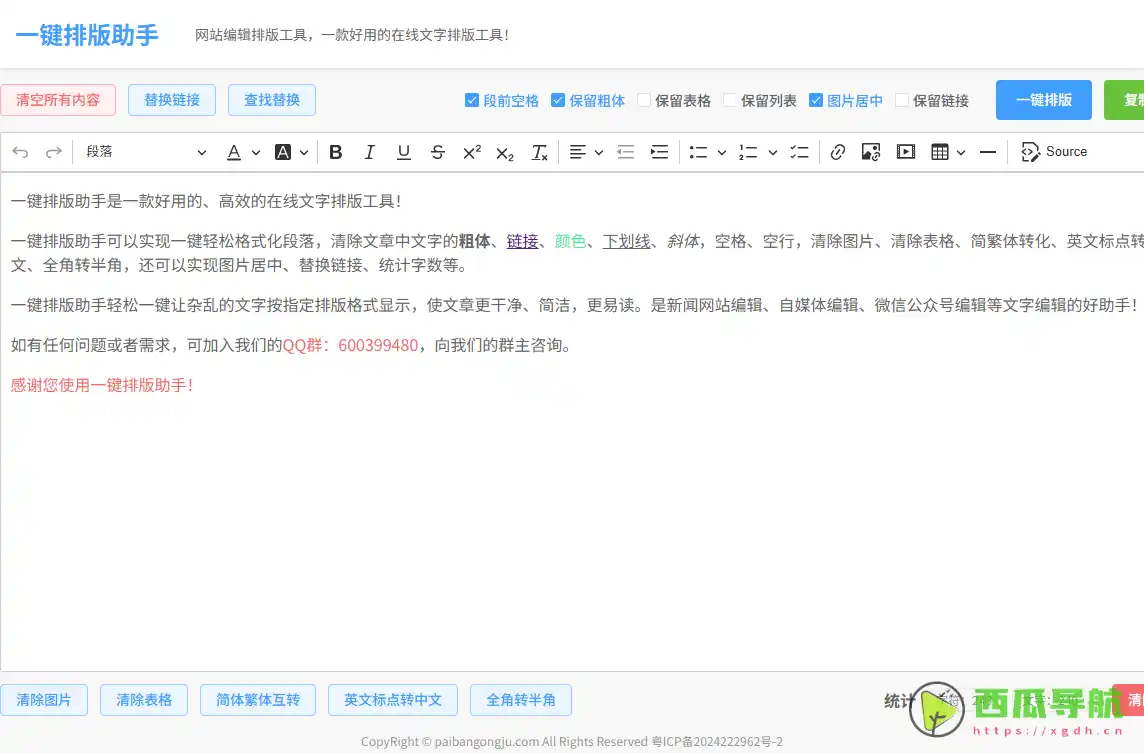Expand the bulleted list style dropdown
Viewport: 1144px width, 753px height.
[722, 152]
